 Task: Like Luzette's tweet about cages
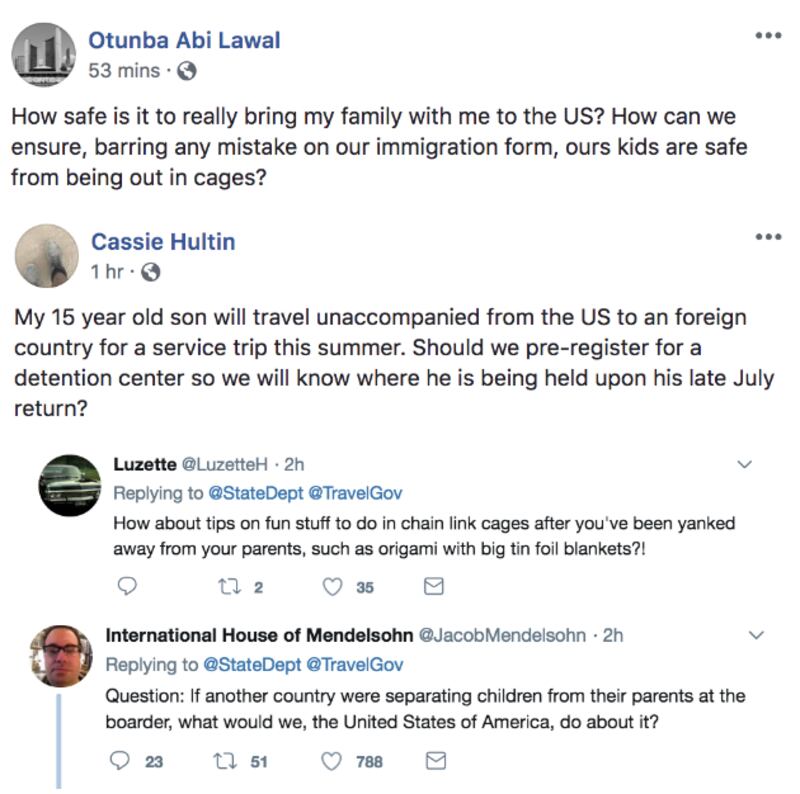coord(334,587)
